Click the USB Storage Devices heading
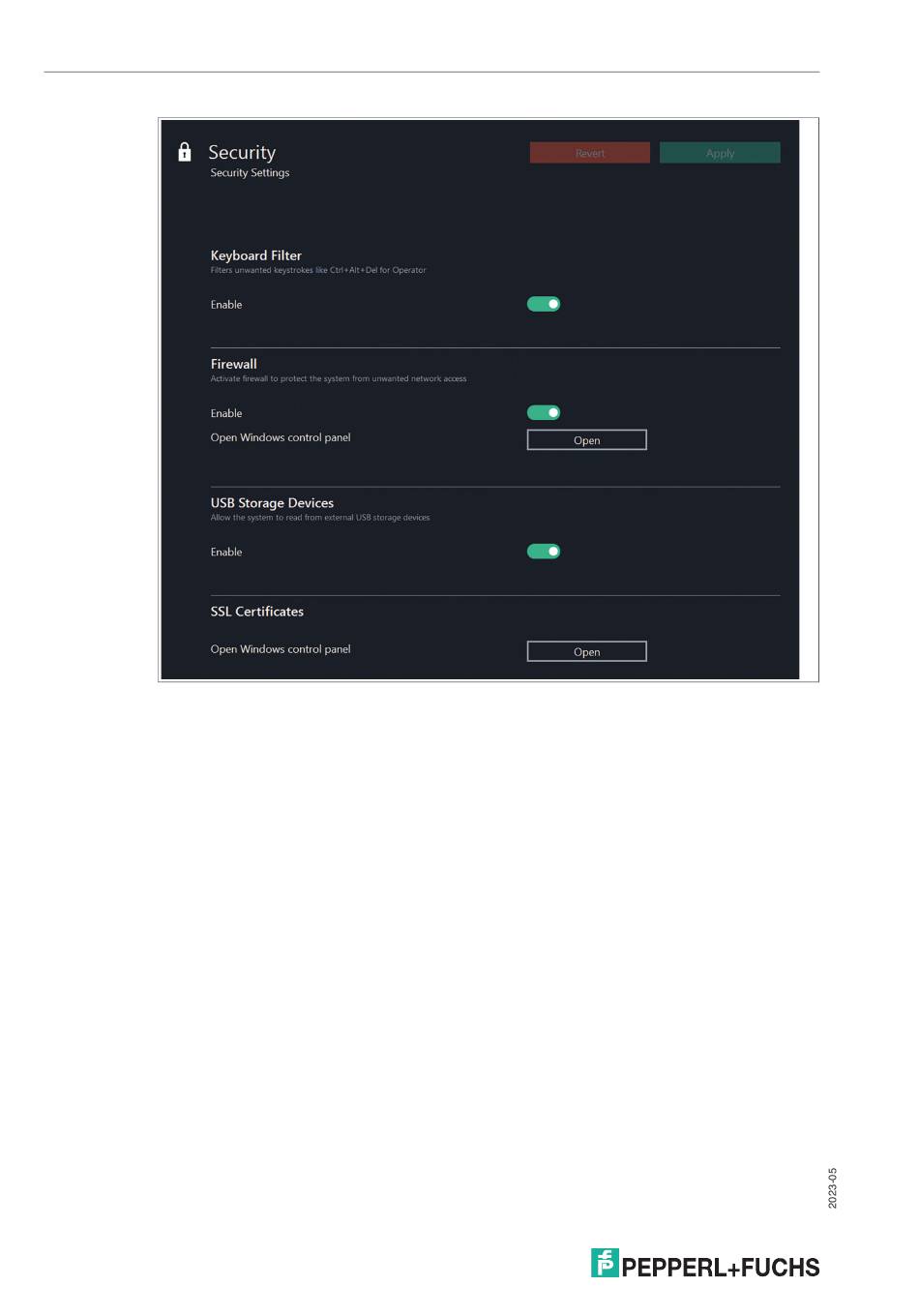Screen dimensions: 919x1316 click(x=272, y=503)
